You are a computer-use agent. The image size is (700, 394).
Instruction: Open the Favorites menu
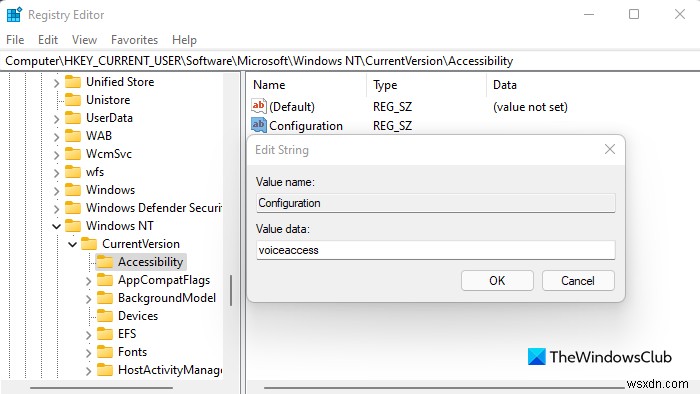[134, 40]
